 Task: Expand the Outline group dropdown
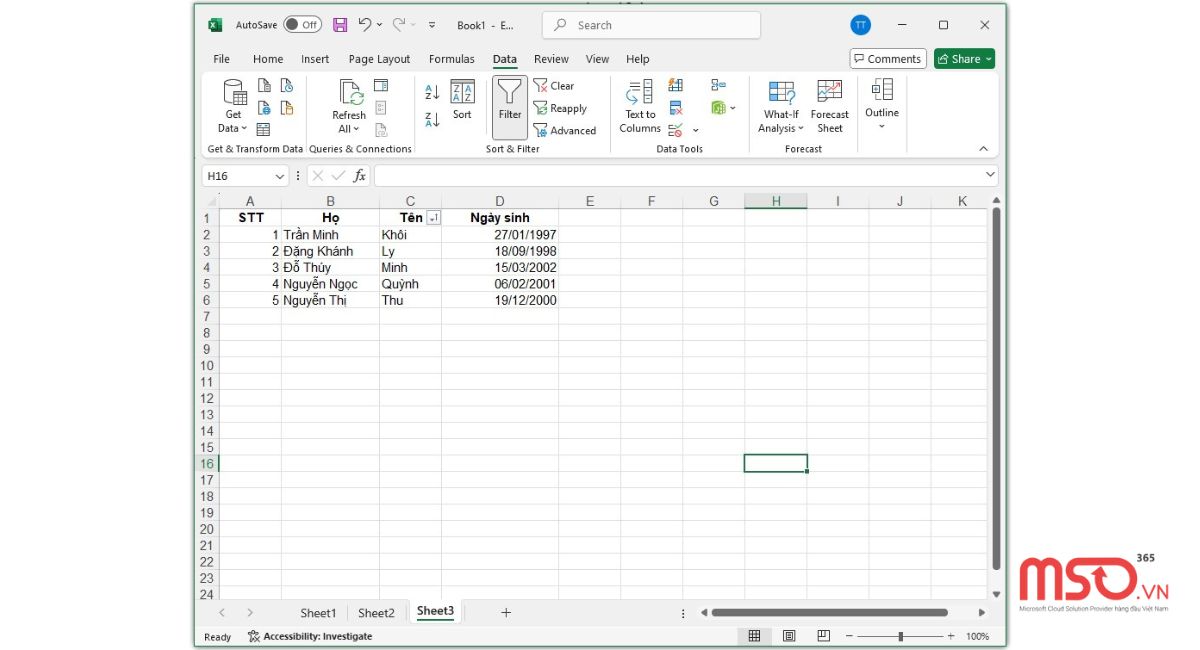point(882,105)
